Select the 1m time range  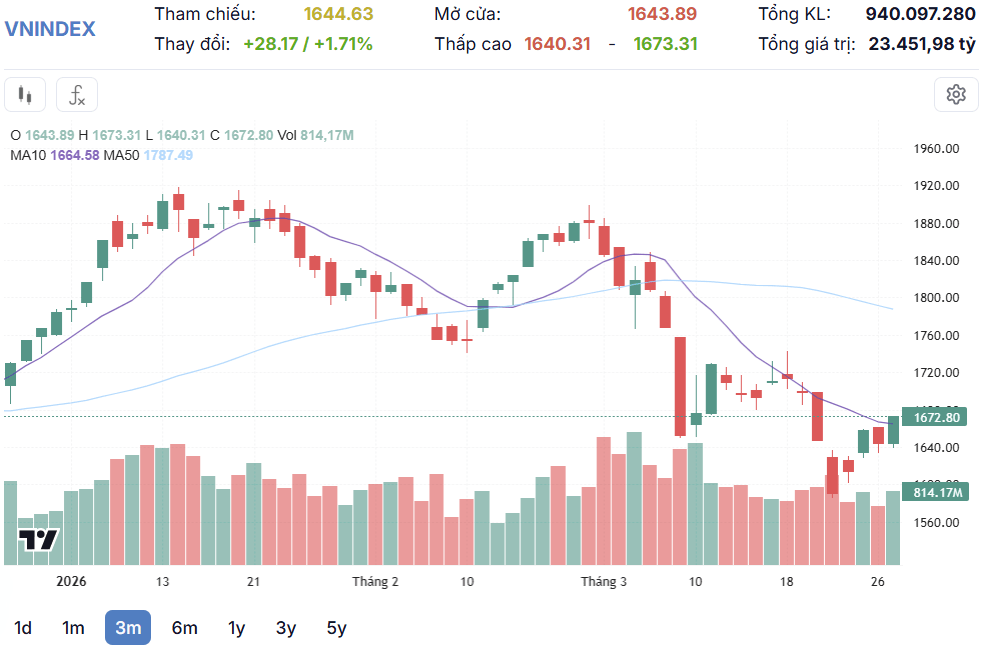73,628
